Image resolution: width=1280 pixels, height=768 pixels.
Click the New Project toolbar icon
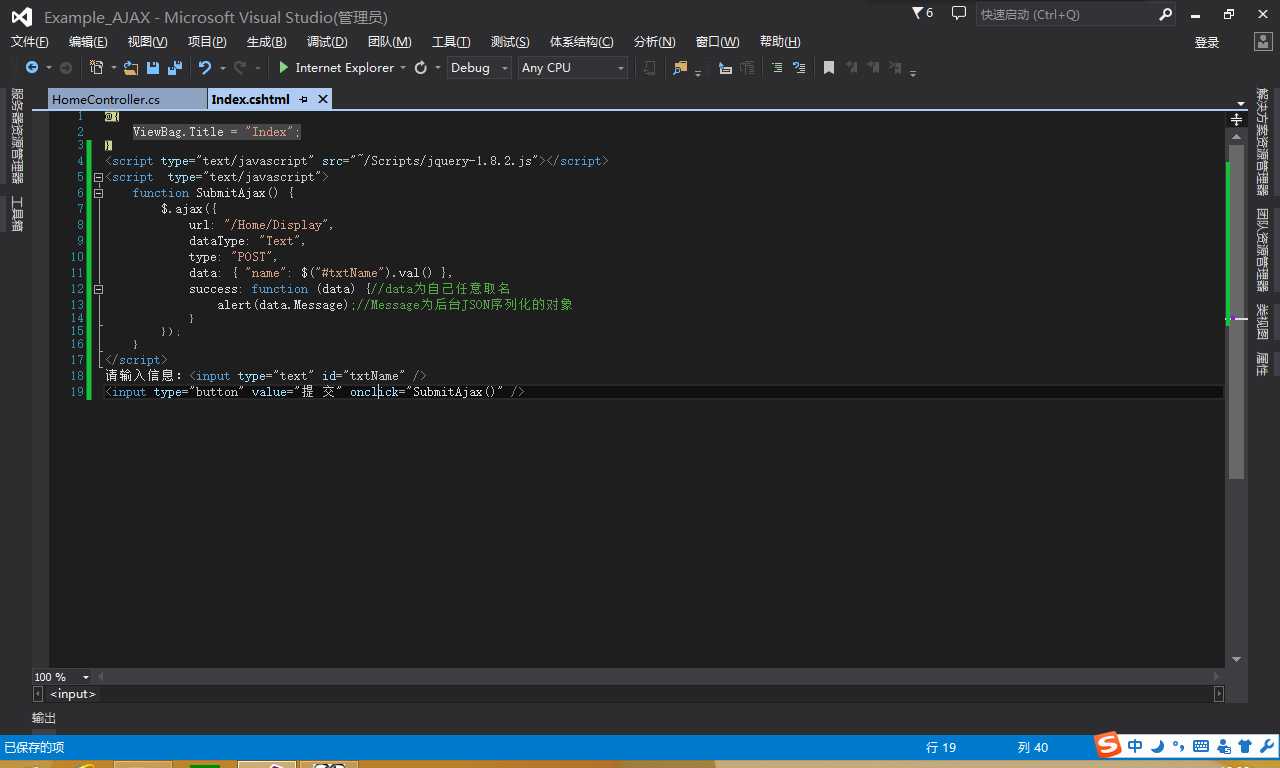pos(96,67)
